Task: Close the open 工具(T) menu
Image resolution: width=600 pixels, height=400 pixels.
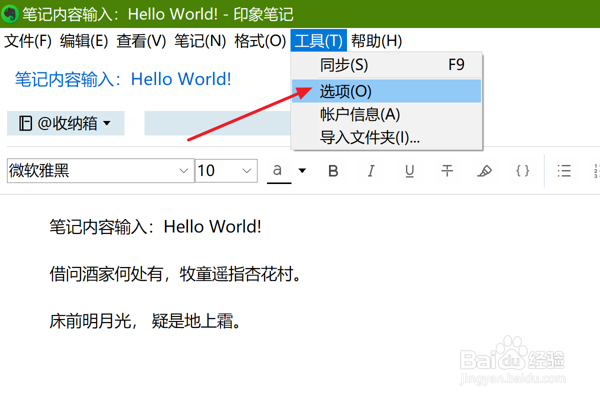Action: [318, 41]
